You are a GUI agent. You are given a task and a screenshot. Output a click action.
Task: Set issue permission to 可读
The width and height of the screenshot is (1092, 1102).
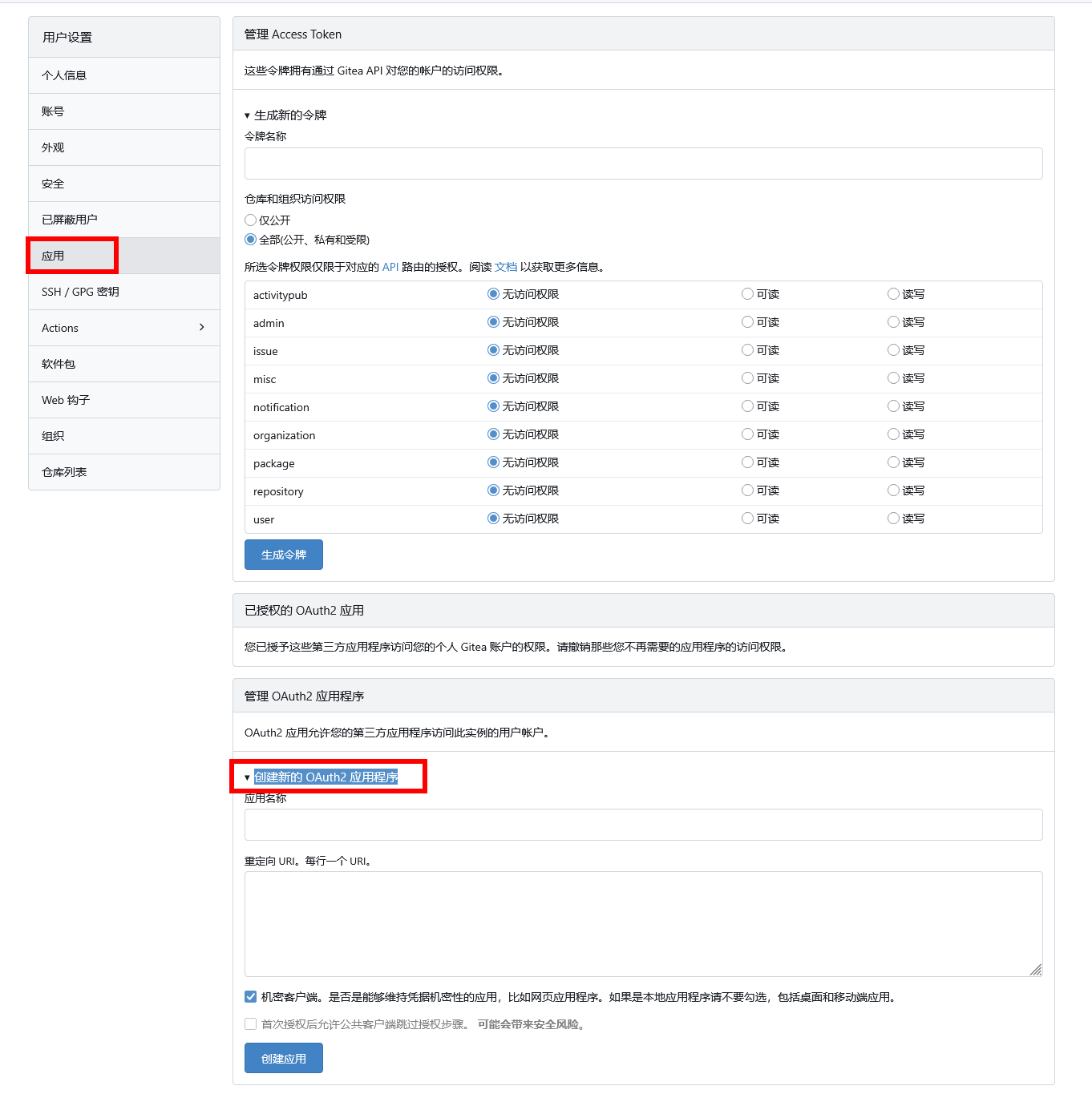tap(747, 350)
